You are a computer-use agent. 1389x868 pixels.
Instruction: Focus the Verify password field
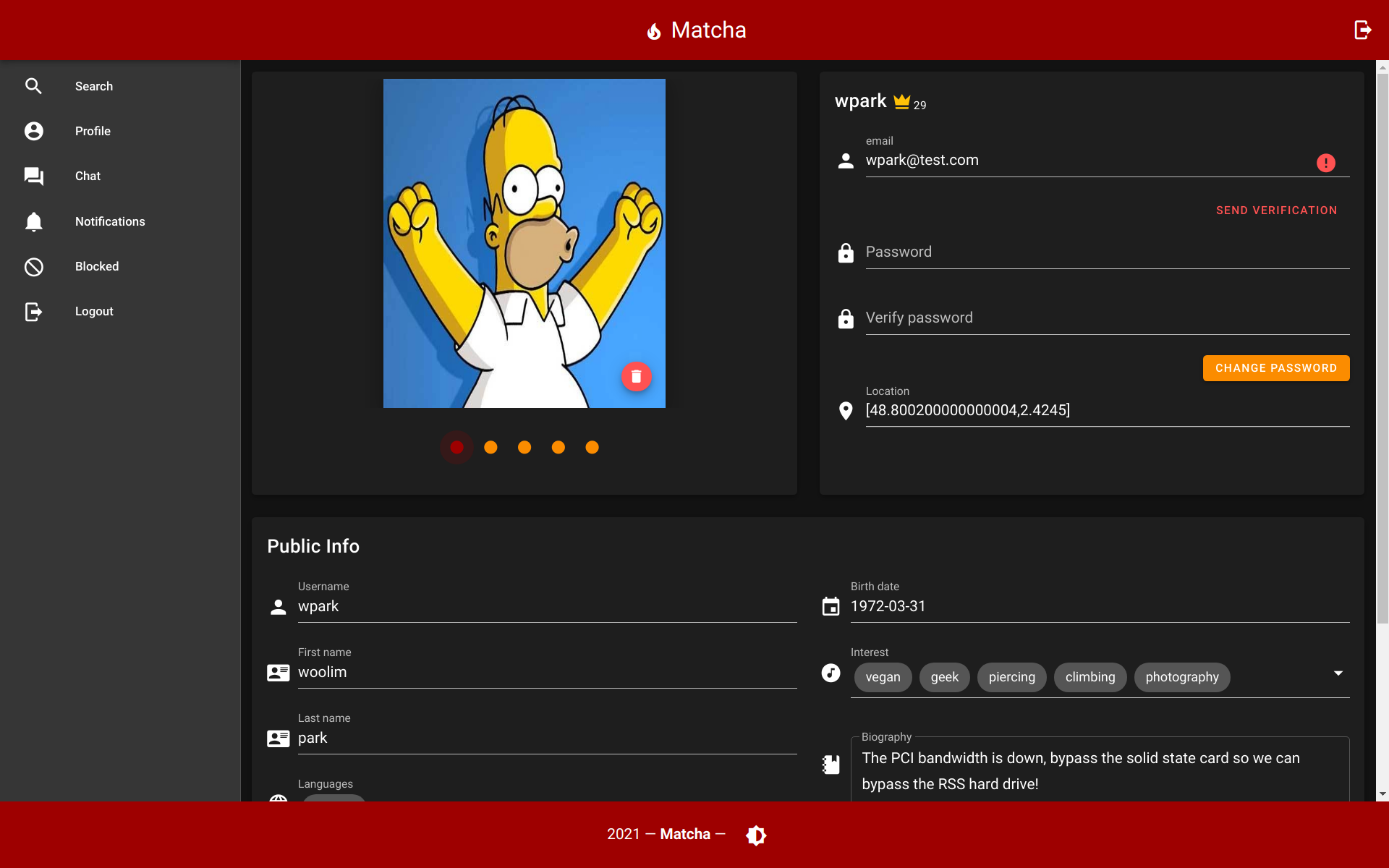[1106, 318]
